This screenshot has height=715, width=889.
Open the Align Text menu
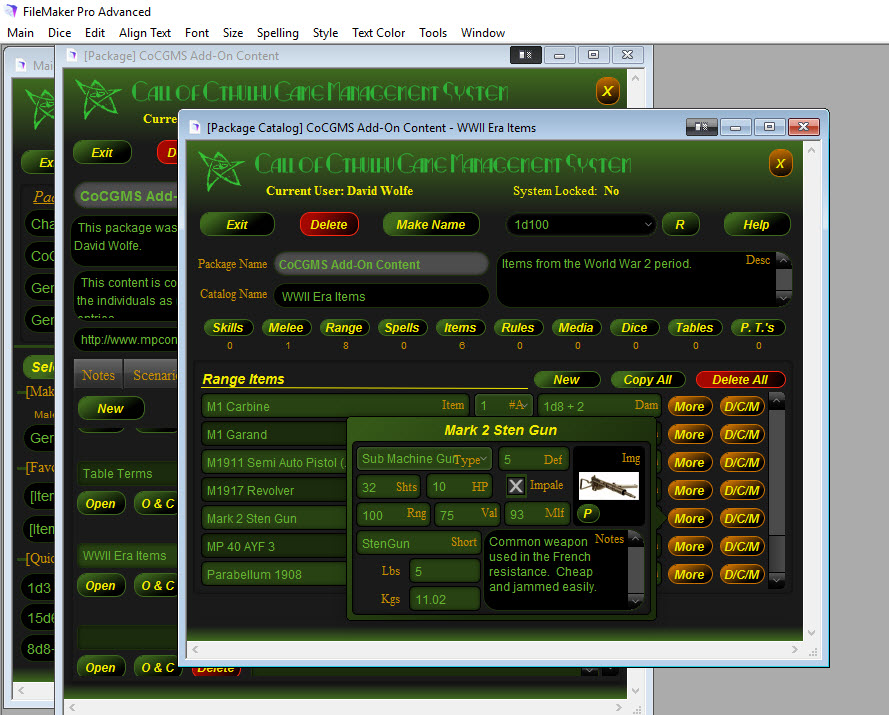[145, 33]
